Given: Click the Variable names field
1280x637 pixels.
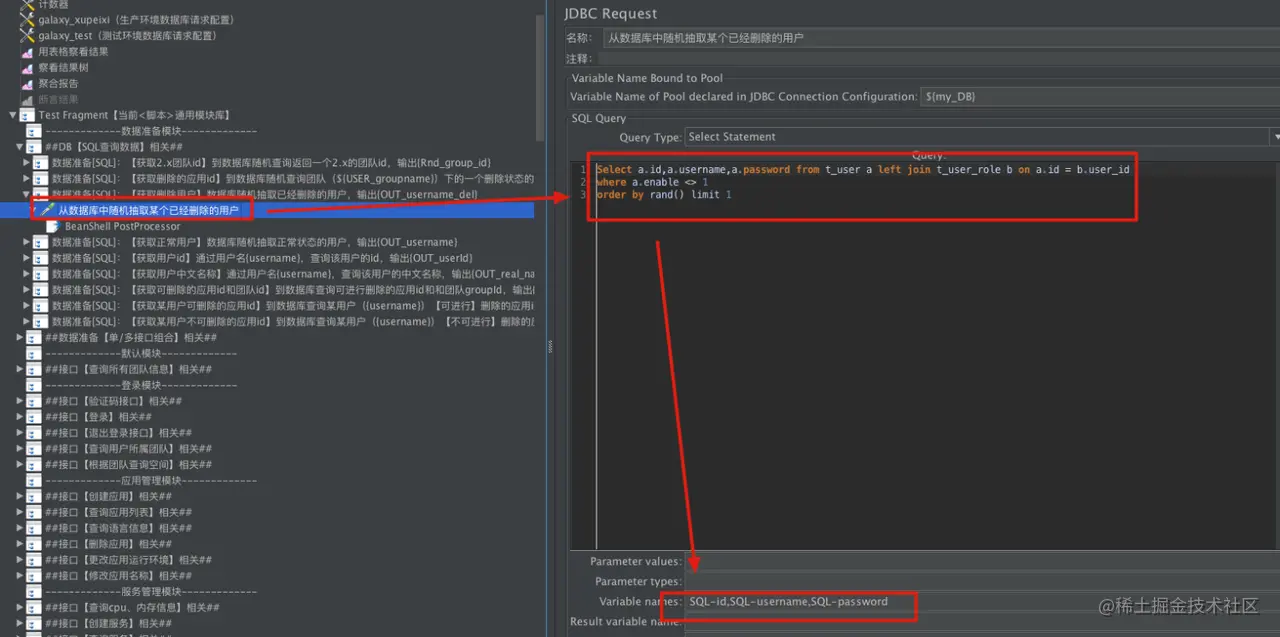Looking at the screenshot, I should click(x=981, y=601).
